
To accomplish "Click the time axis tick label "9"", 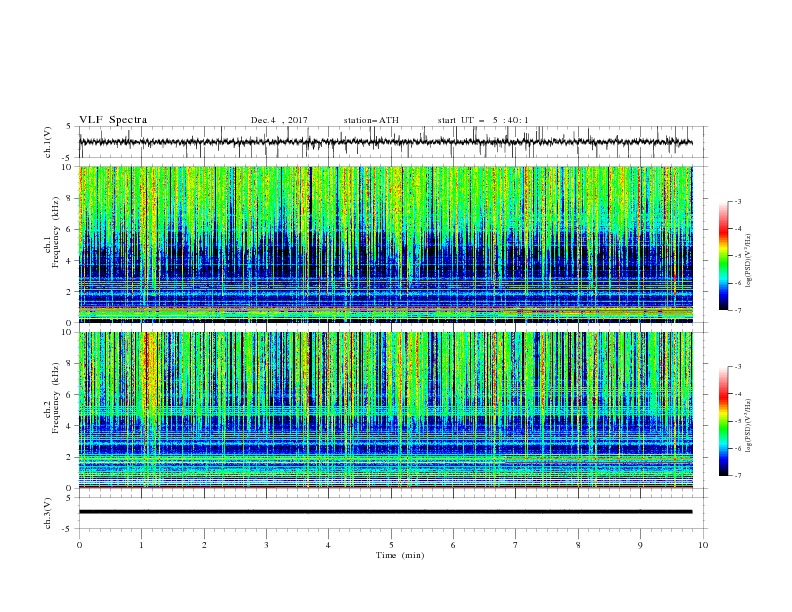I will click(640, 545).
